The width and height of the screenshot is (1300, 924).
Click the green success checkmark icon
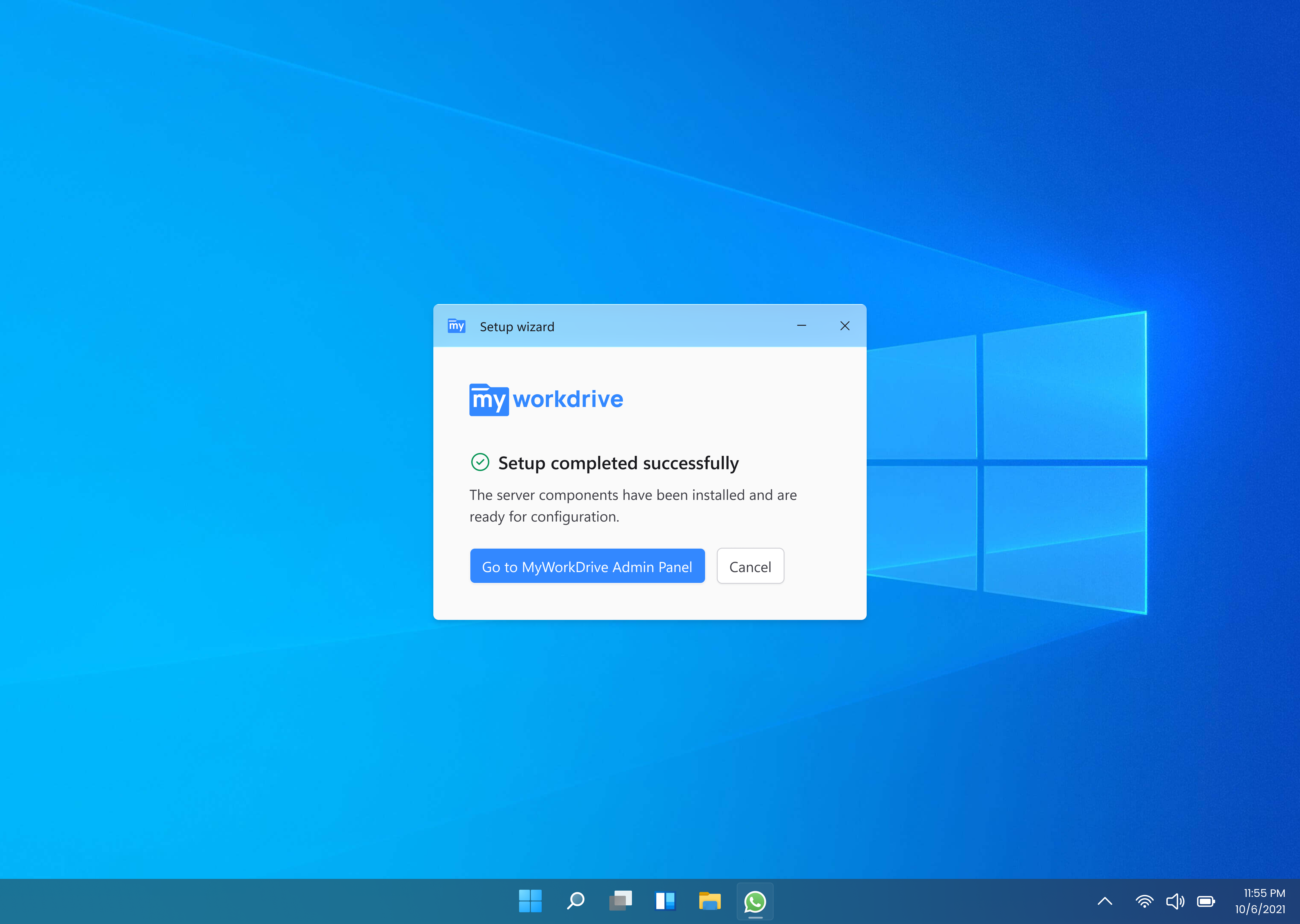click(480, 462)
